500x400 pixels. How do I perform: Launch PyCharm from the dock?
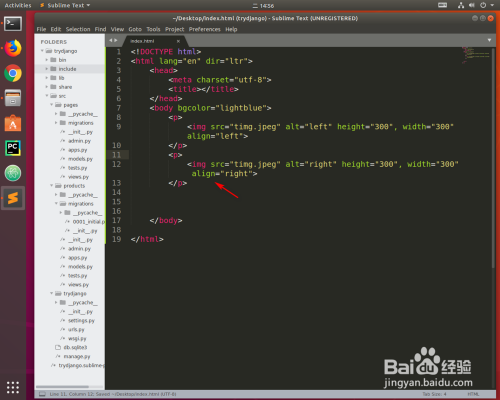pyautogui.click(x=13, y=148)
